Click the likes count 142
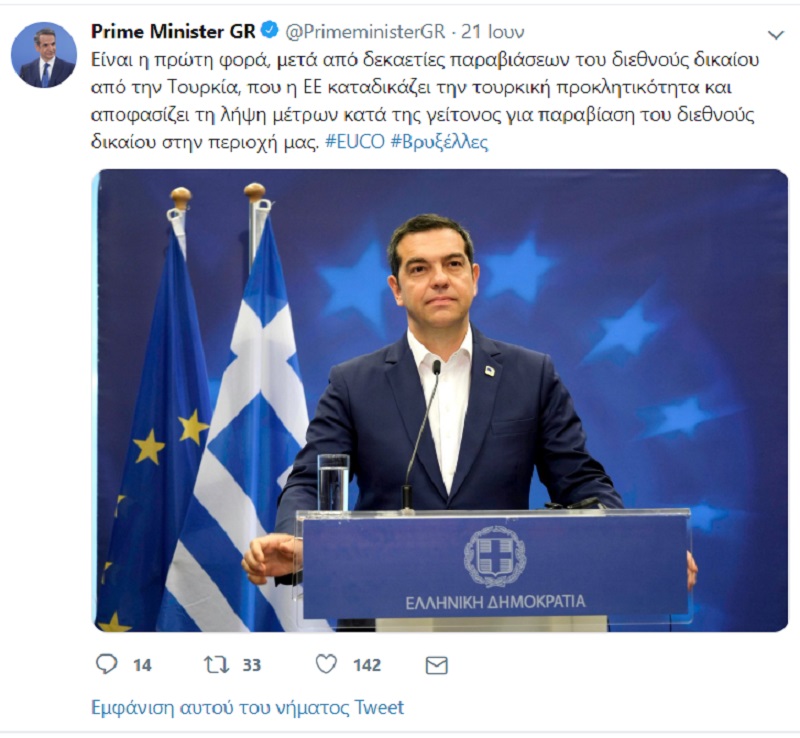 pyautogui.click(x=367, y=665)
